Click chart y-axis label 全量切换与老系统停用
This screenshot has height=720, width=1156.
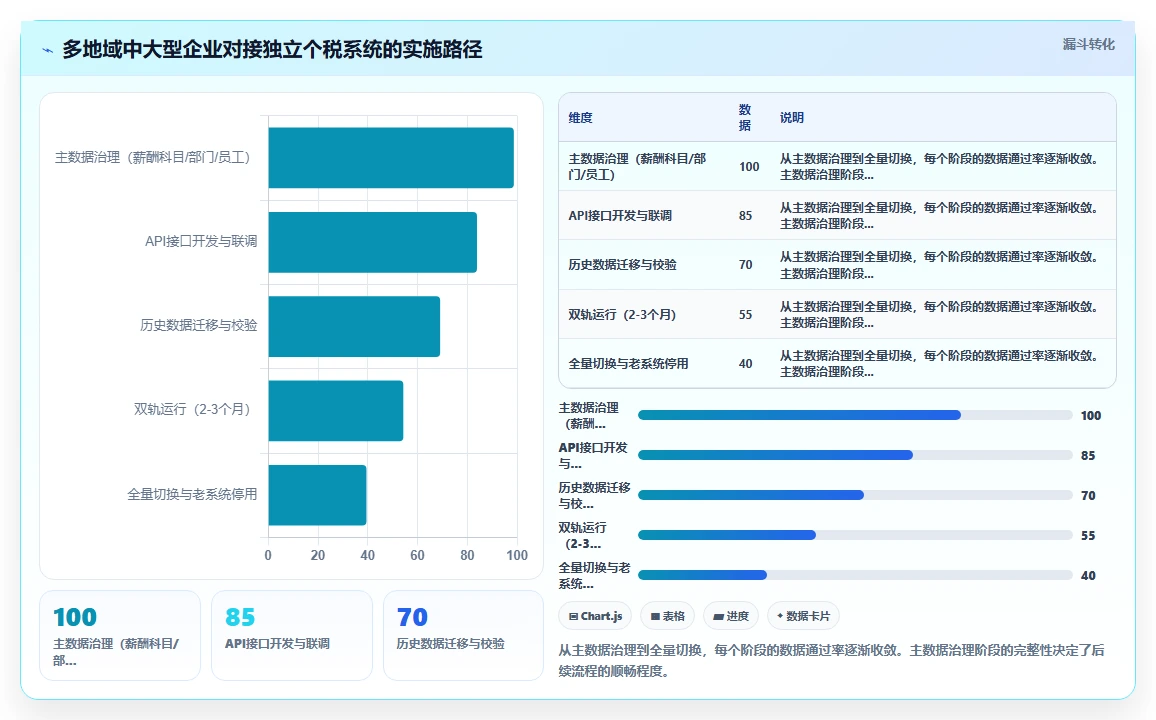192,494
